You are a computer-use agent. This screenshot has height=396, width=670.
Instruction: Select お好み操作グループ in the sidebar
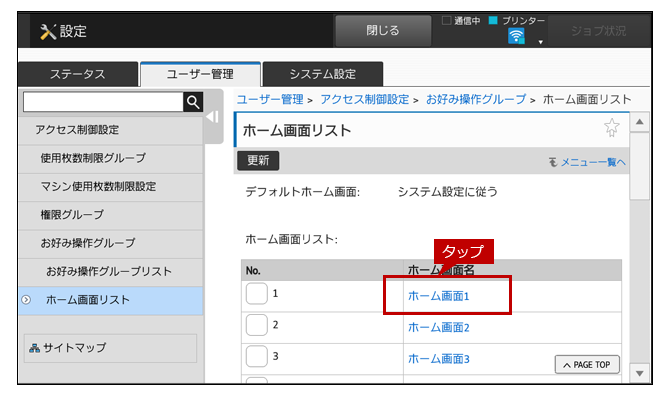point(111,243)
